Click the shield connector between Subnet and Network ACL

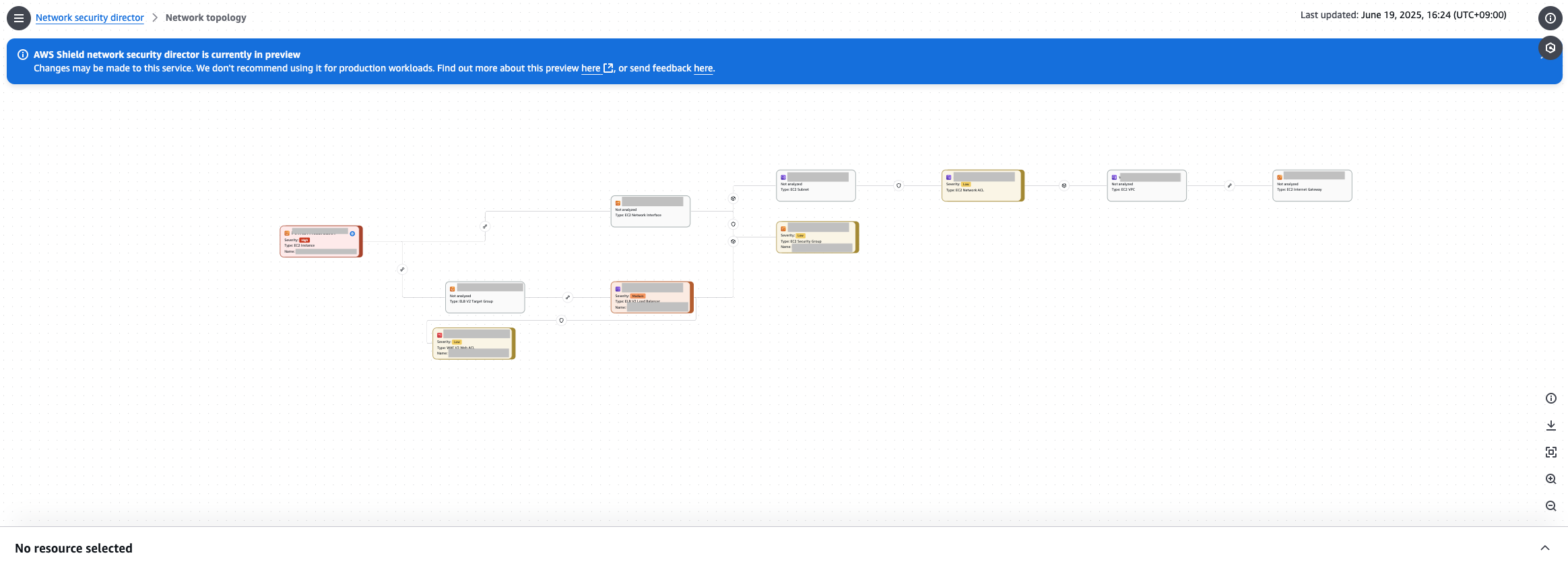point(899,185)
